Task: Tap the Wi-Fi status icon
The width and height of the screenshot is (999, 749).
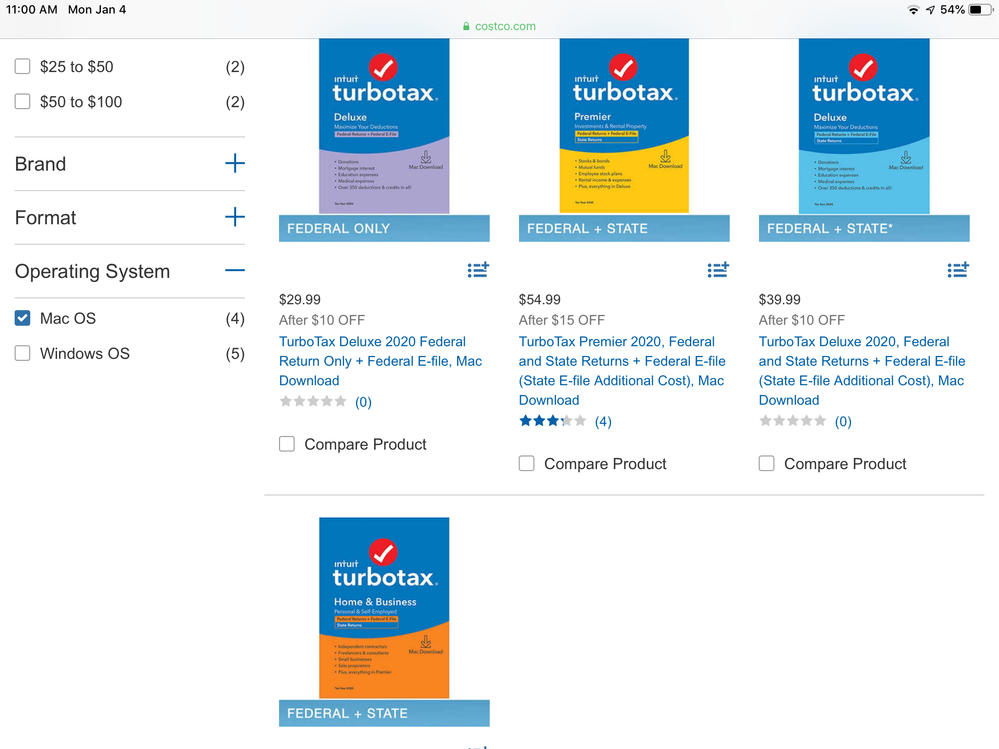Action: 913,10
